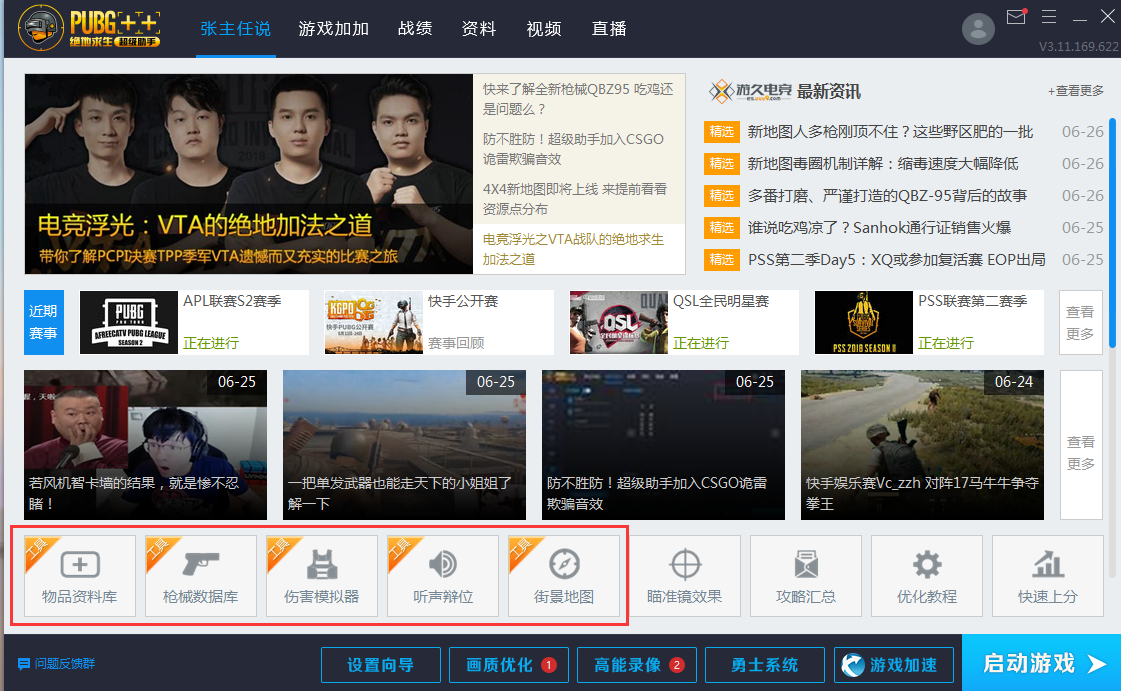
Task: Click the 启动游戏 launch game button
Action: click(x=1042, y=663)
